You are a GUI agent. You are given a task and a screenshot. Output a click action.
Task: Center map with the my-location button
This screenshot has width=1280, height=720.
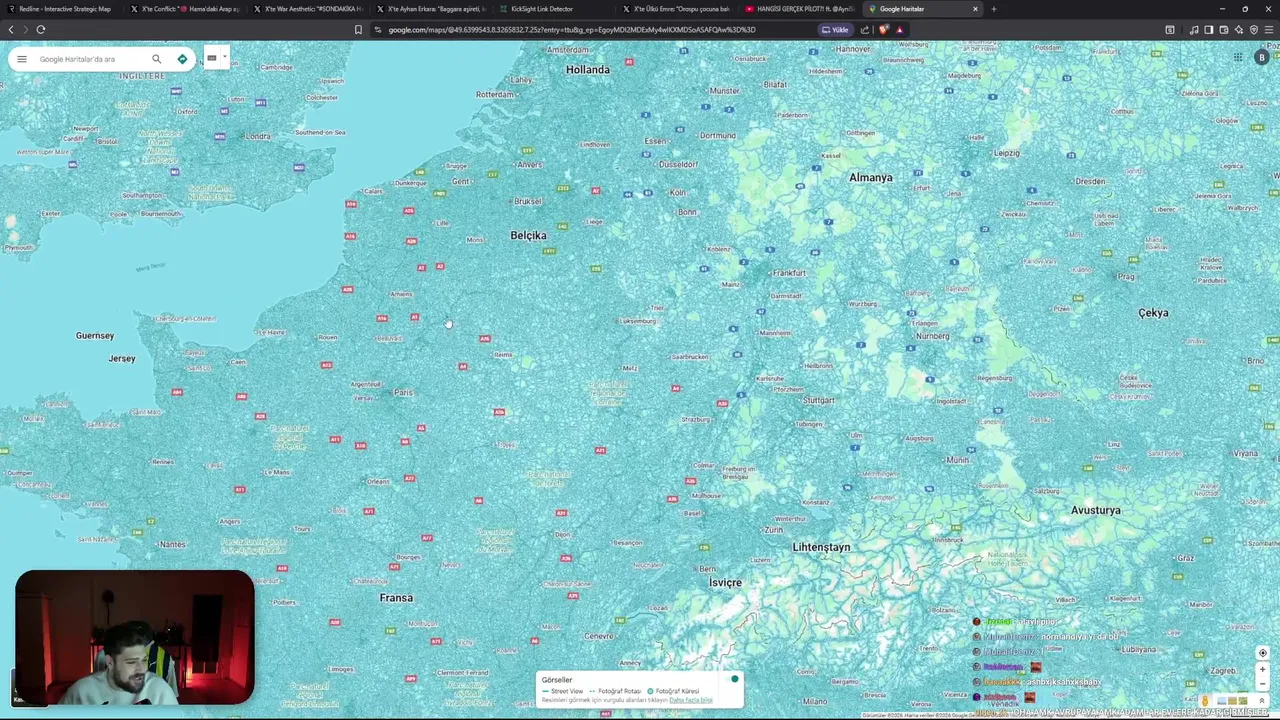coord(1262,653)
